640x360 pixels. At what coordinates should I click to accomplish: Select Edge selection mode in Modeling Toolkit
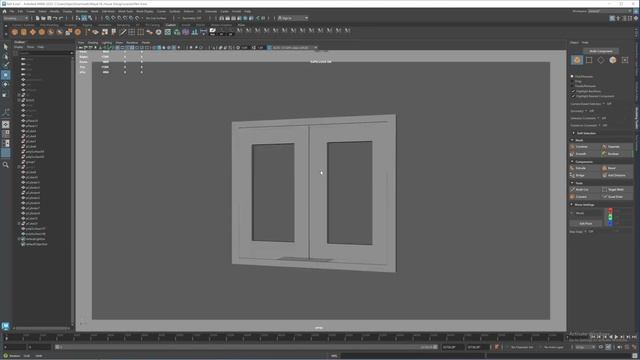point(601,60)
